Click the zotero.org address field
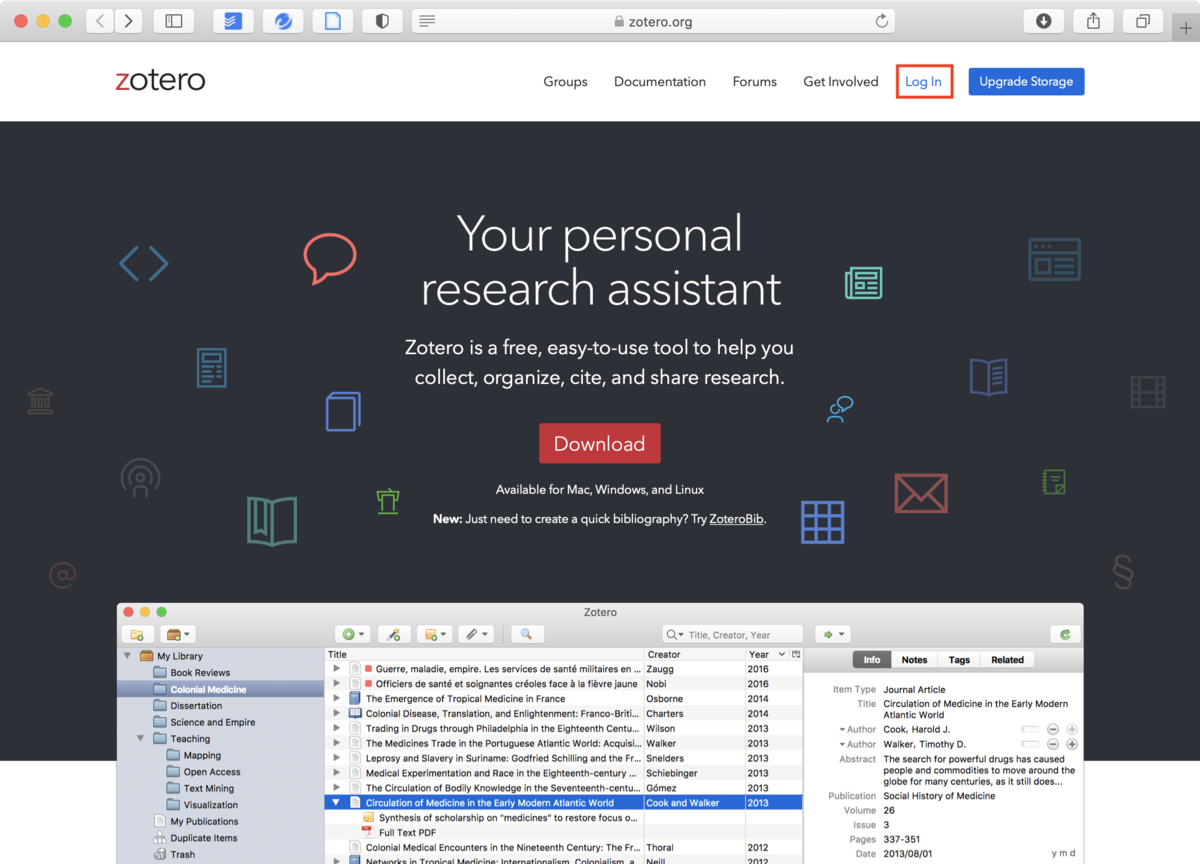The width and height of the screenshot is (1200, 864). [653, 21]
